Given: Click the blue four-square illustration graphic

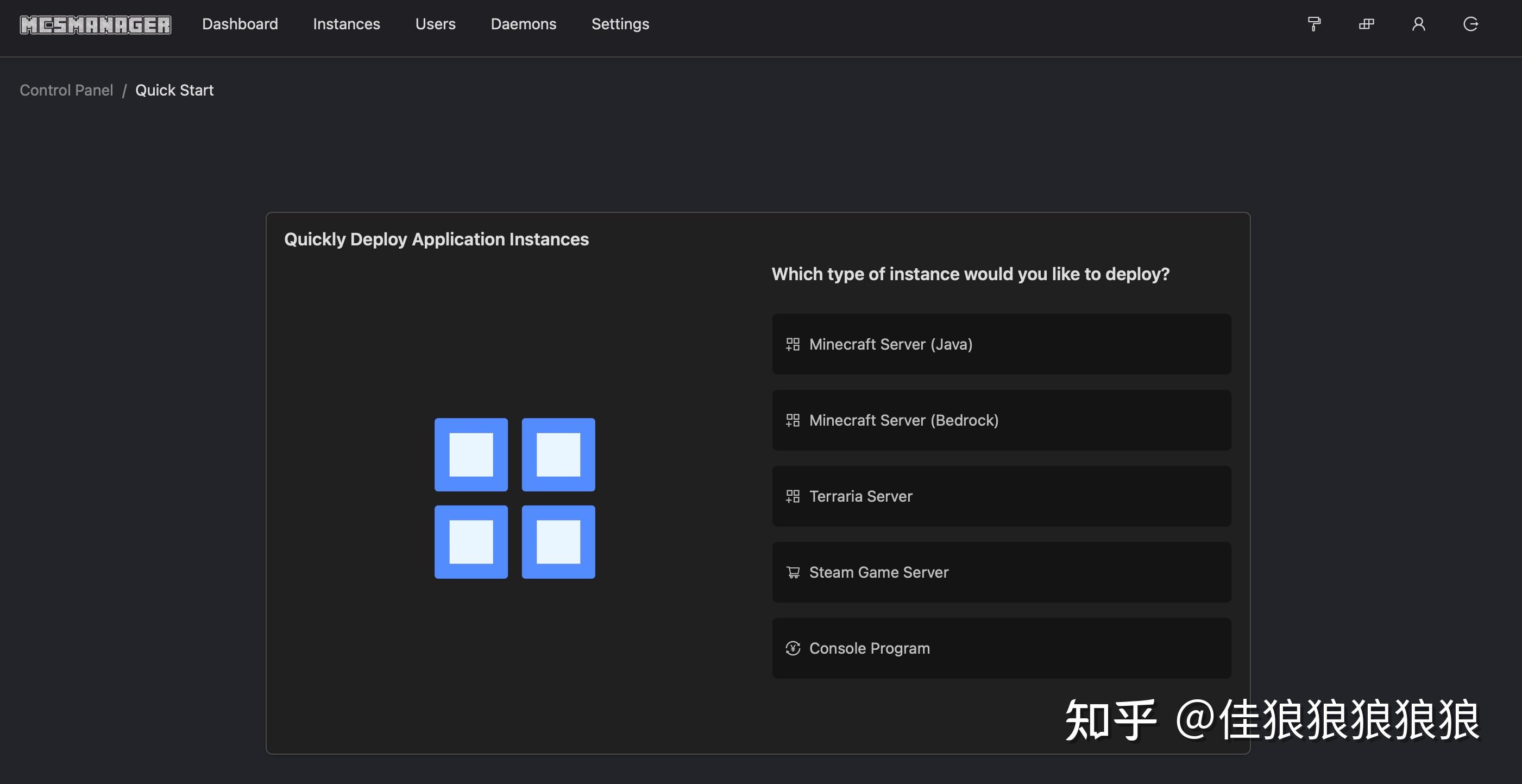Looking at the screenshot, I should tap(514, 498).
